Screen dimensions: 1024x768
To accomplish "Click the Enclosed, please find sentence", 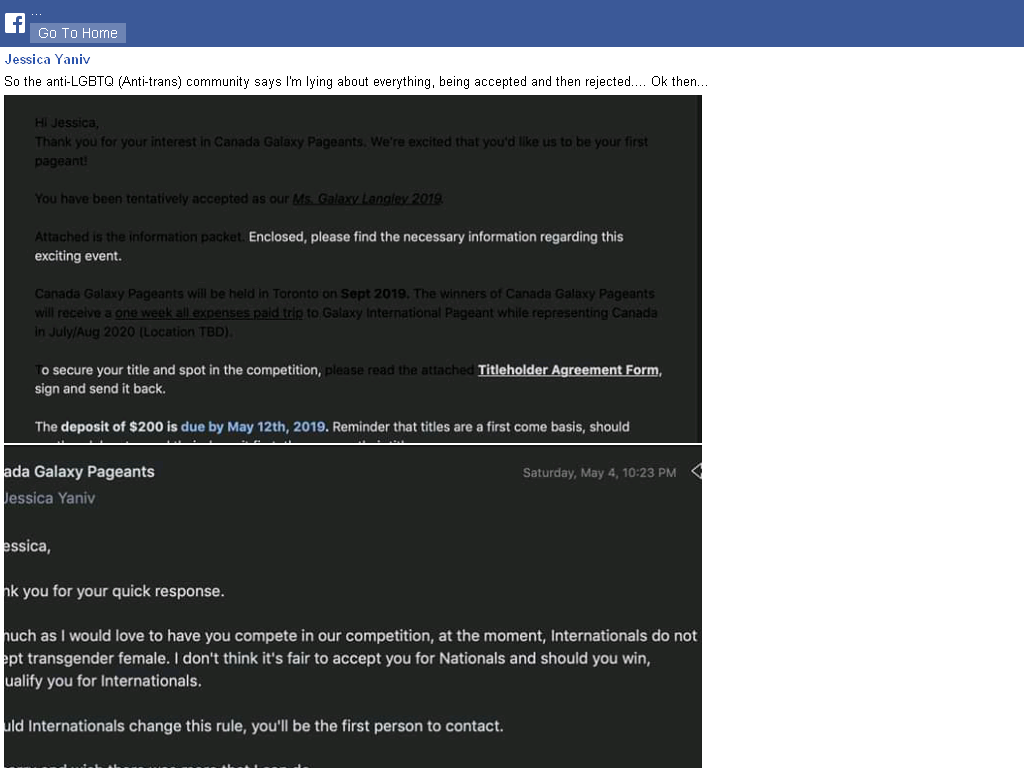I will (x=436, y=236).
